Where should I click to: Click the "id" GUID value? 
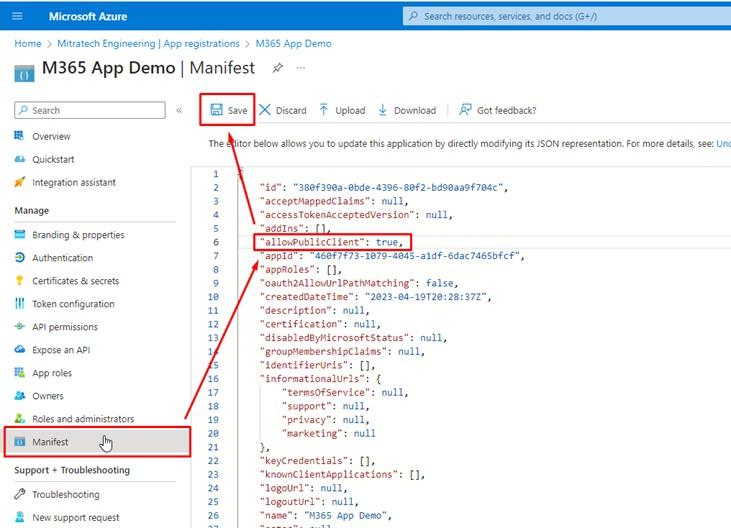[398, 187]
